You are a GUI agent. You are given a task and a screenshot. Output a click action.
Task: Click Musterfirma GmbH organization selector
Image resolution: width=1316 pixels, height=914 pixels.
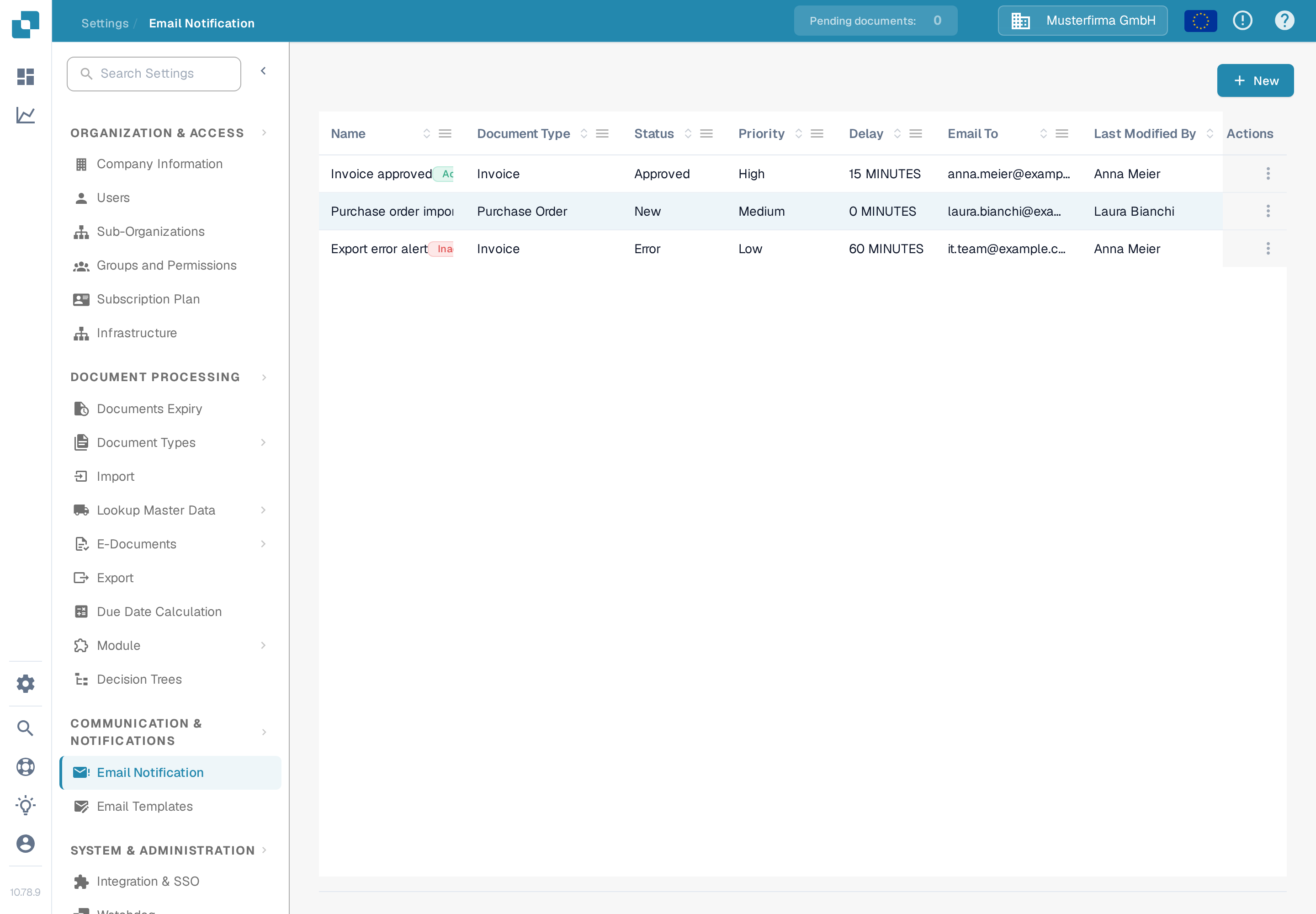tap(1083, 21)
